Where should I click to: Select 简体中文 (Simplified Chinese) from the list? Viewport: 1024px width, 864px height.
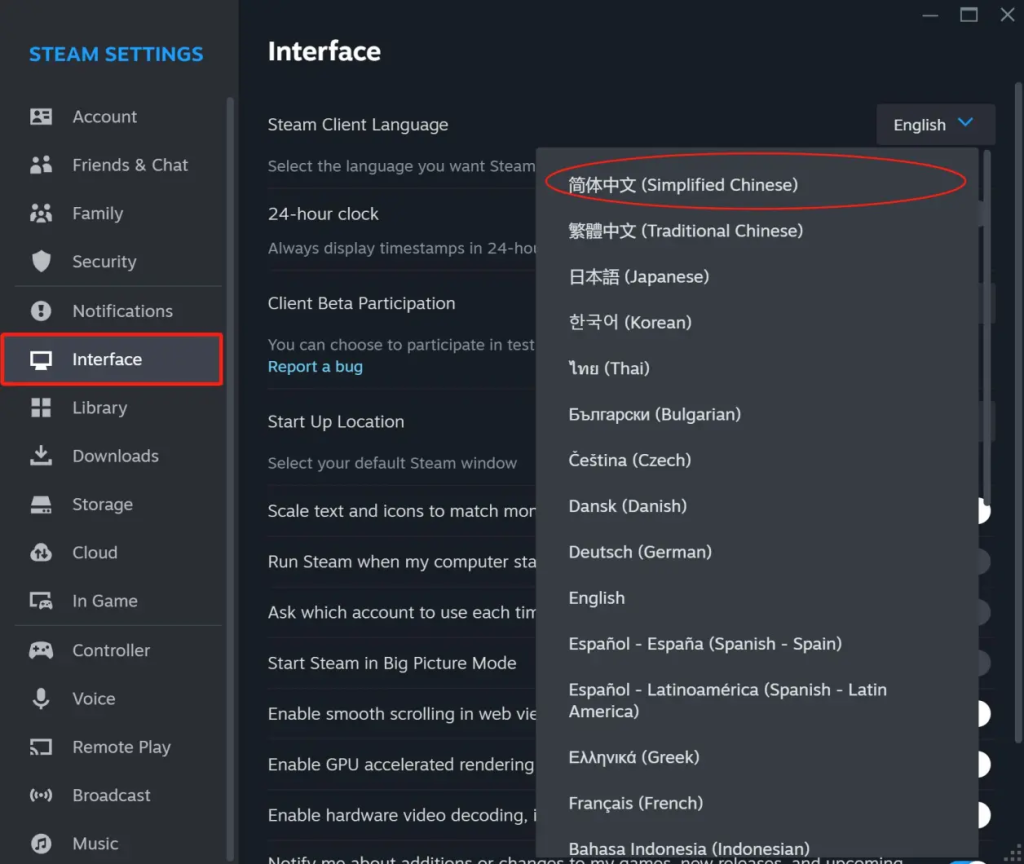(x=683, y=184)
